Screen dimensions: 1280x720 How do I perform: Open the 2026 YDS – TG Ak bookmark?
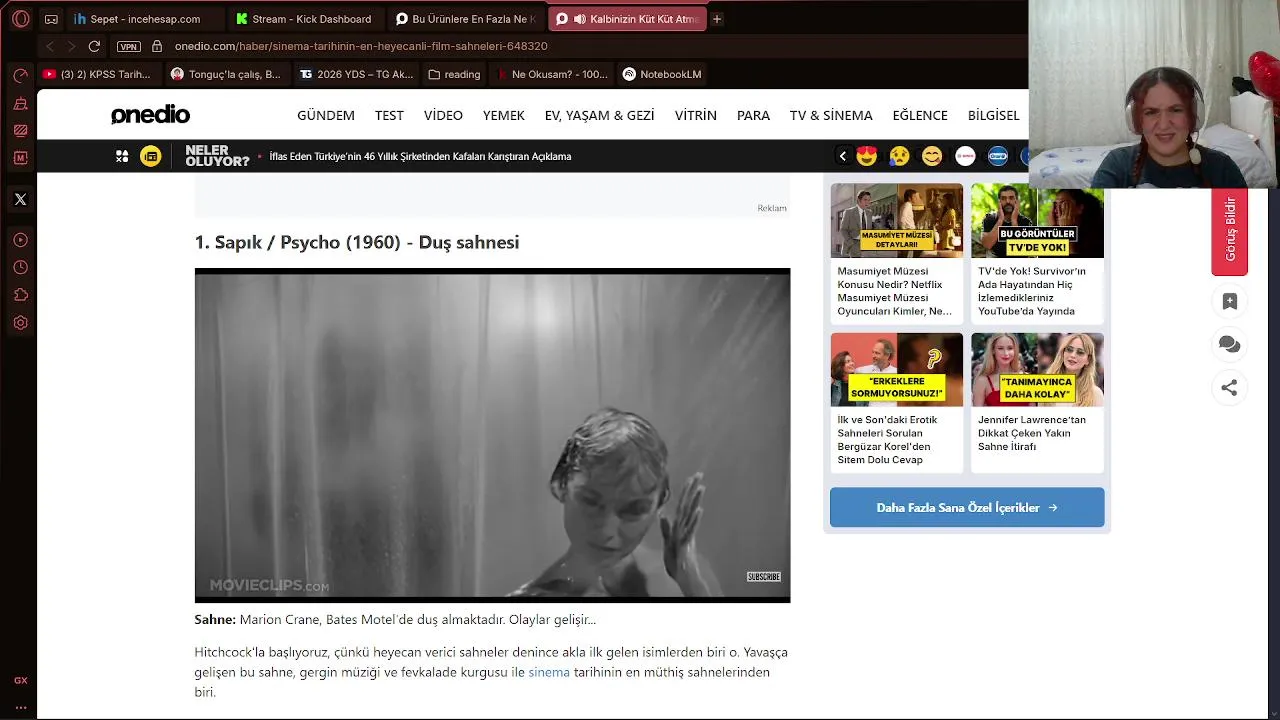point(357,74)
